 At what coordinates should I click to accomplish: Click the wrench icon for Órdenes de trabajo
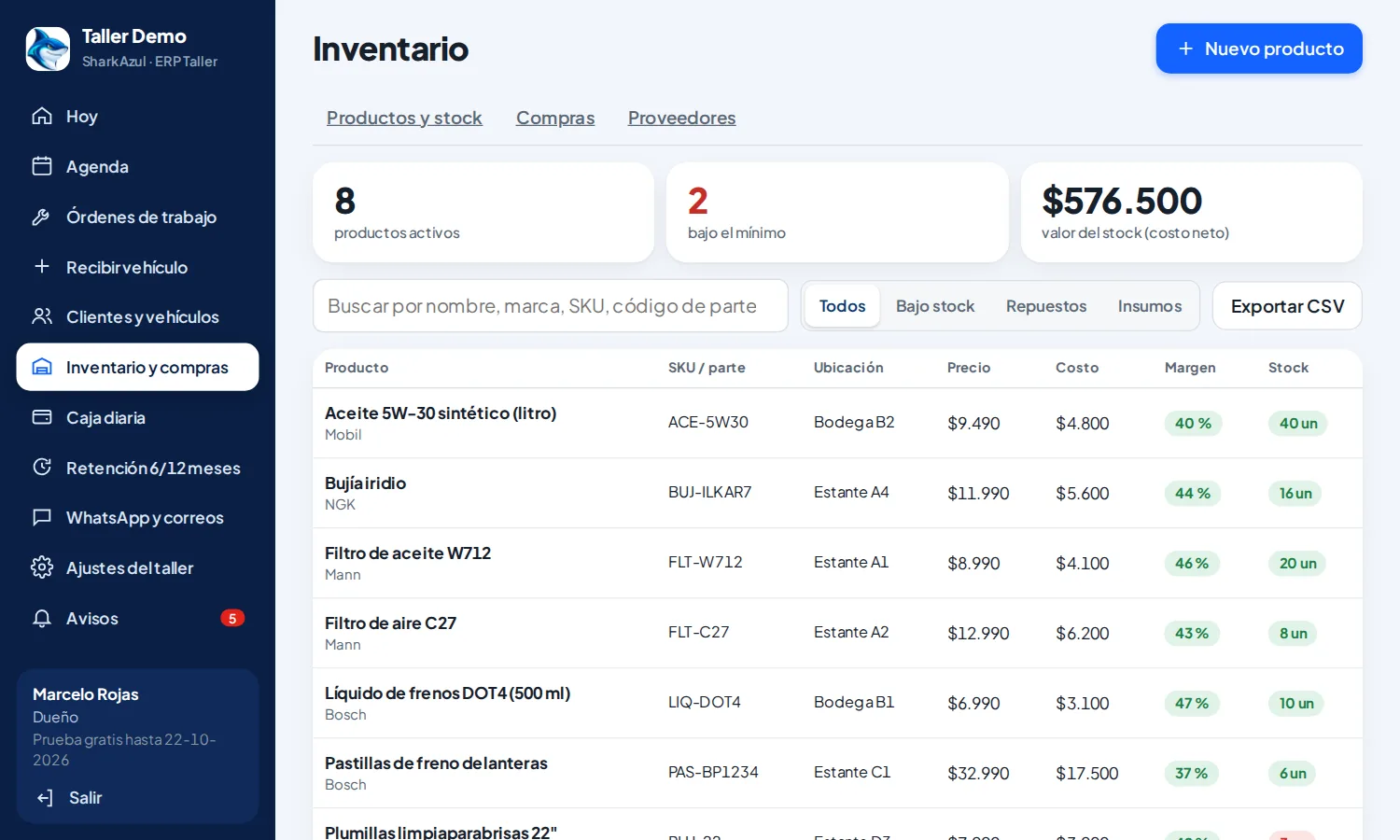(42, 217)
